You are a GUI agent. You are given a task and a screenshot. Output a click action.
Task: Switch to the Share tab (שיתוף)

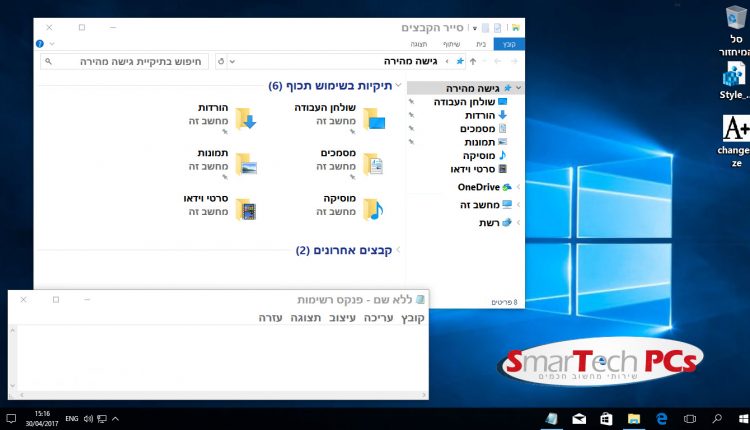pyautogui.click(x=451, y=44)
